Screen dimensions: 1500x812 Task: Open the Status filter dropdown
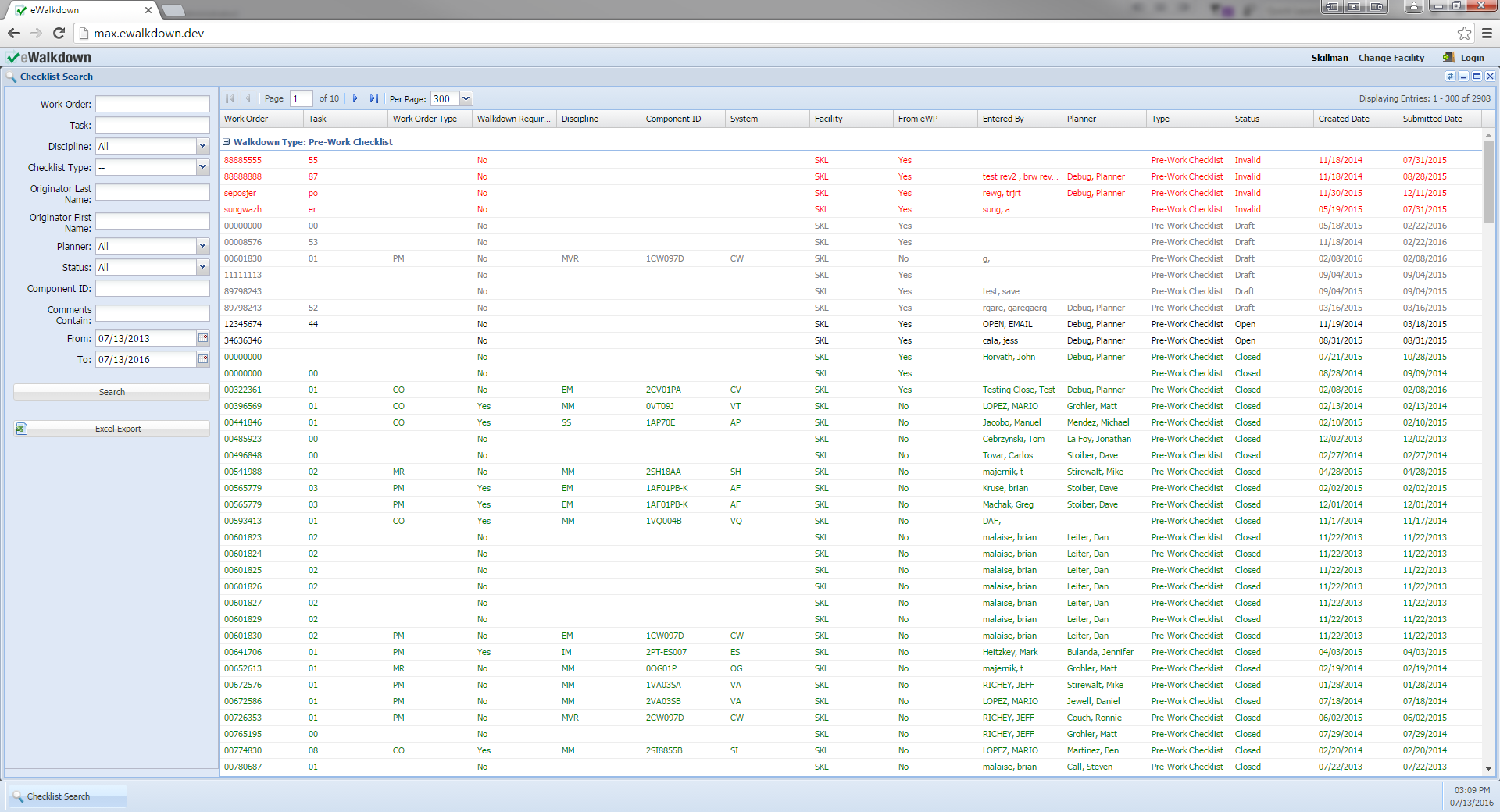click(202, 267)
